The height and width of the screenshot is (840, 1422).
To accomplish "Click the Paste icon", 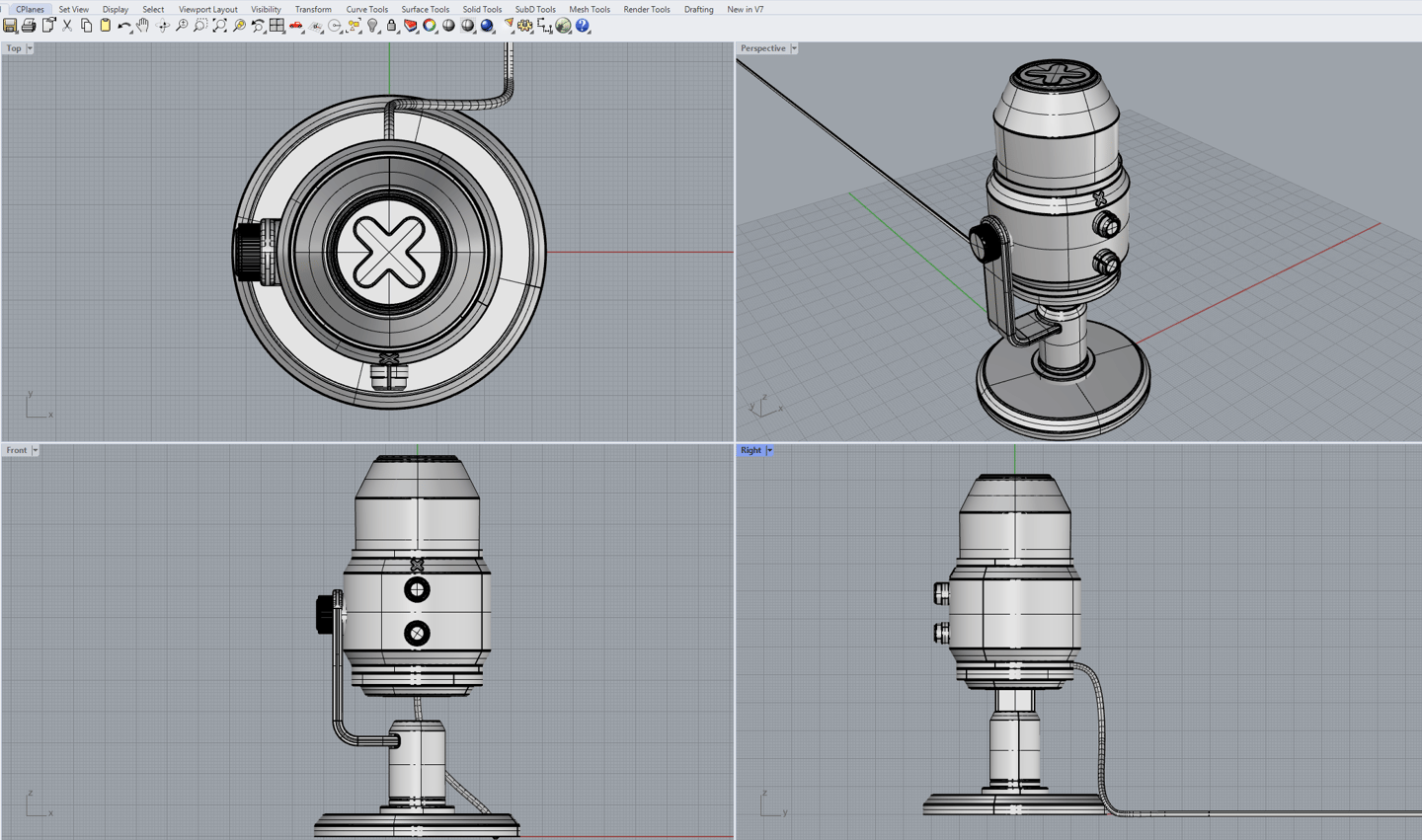I will [x=104, y=26].
